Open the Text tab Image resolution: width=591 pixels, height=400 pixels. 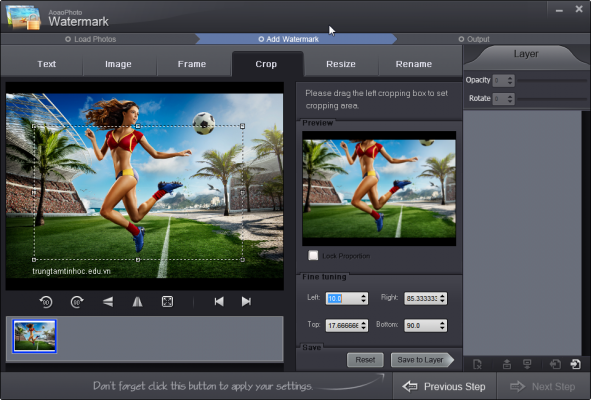click(47, 64)
